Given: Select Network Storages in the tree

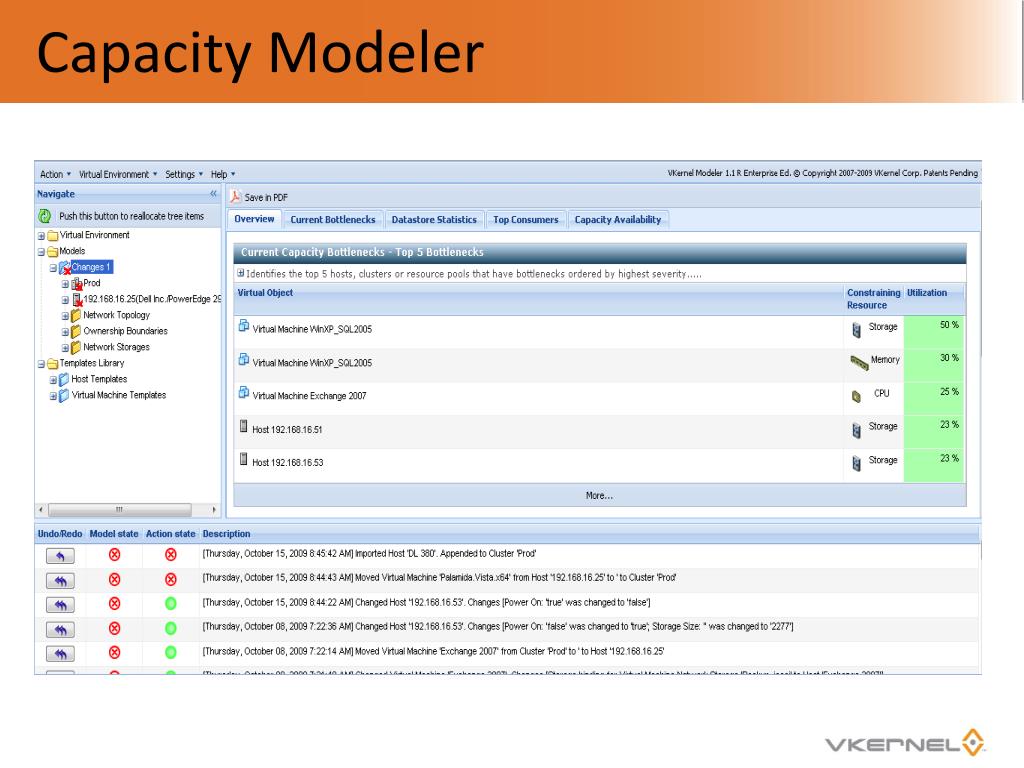Looking at the screenshot, I should 116,347.
